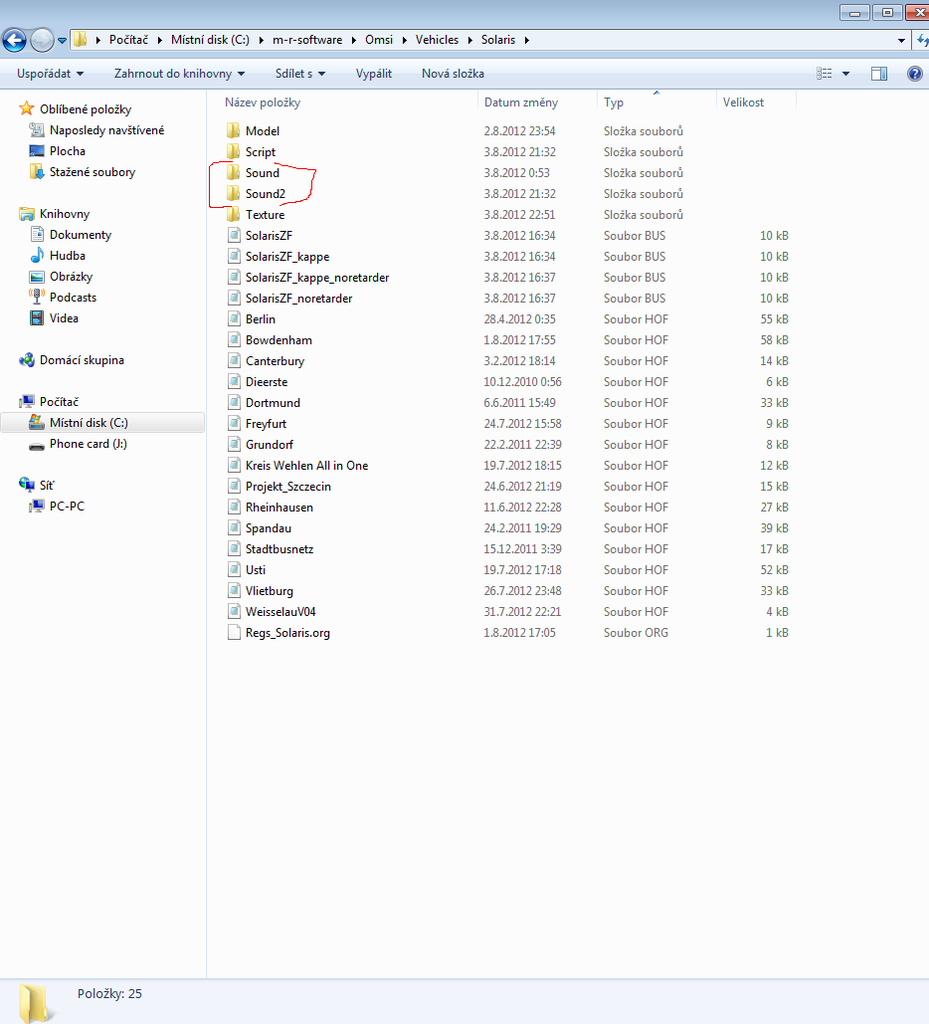Sort by Datum změny column header
The width and height of the screenshot is (929, 1024).
click(x=521, y=102)
